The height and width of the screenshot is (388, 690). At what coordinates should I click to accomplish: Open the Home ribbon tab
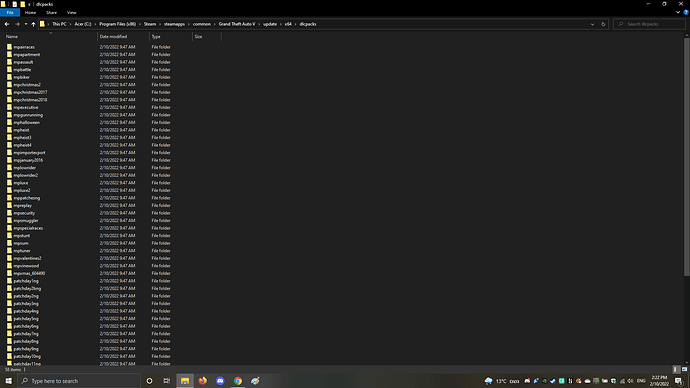[30, 13]
